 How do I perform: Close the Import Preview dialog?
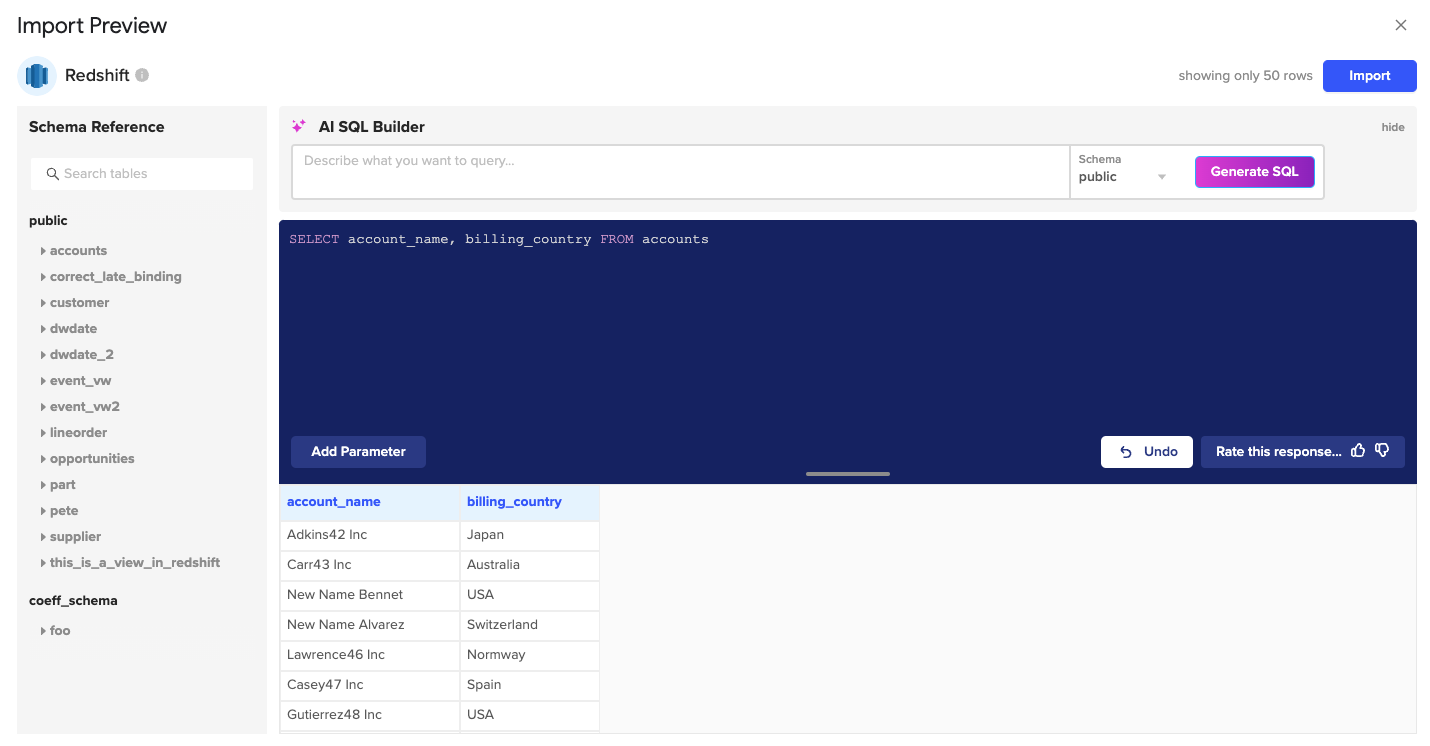pyautogui.click(x=1401, y=26)
